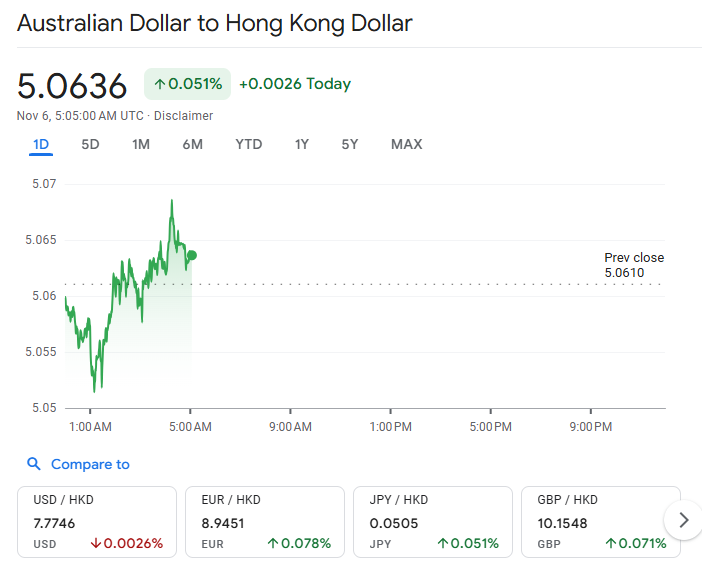Click the green current price dot on chart
This screenshot has height=579, width=702.
[191, 255]
